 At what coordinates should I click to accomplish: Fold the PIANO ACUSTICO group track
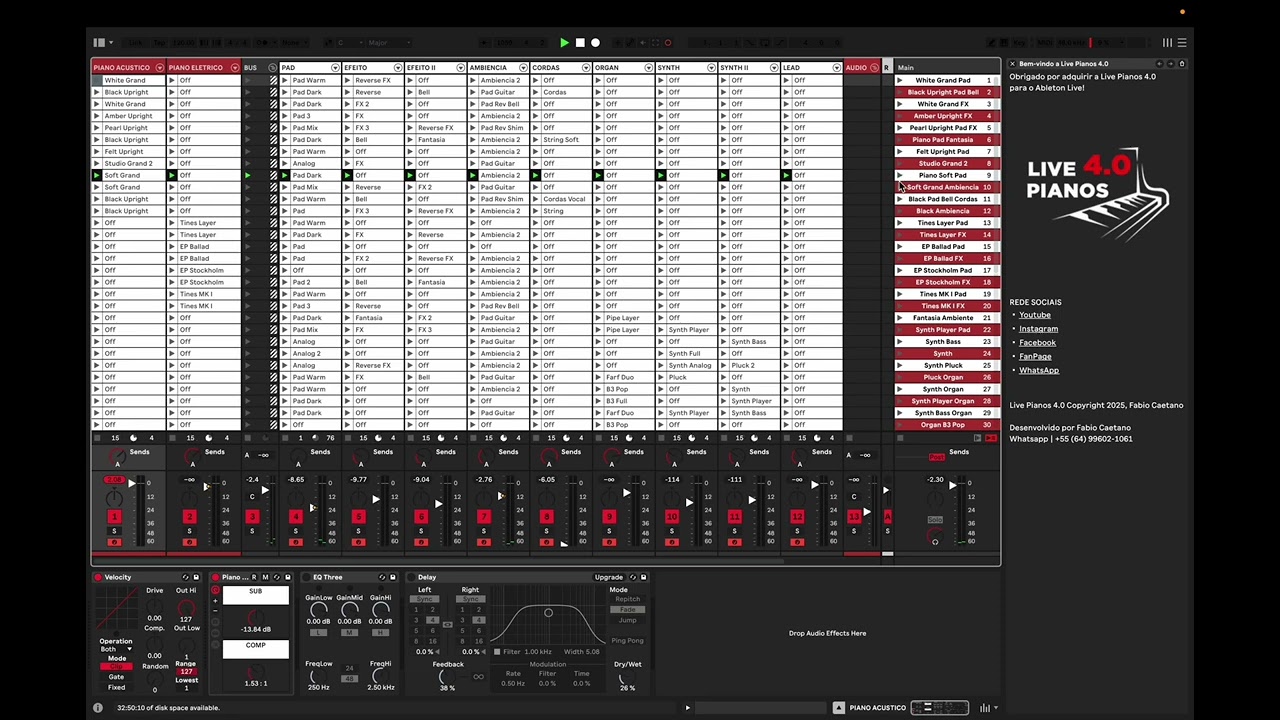tap(159, 68)
